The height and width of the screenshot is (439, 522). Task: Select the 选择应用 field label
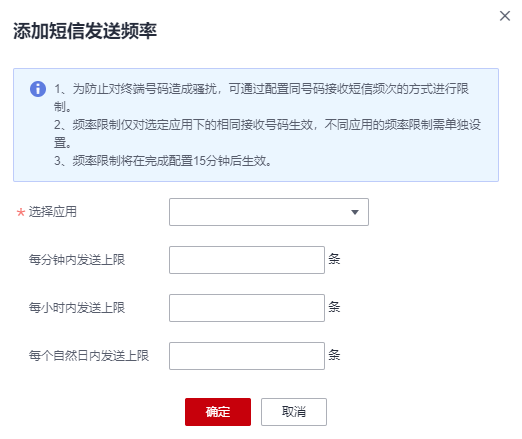(x=53, y=212)
